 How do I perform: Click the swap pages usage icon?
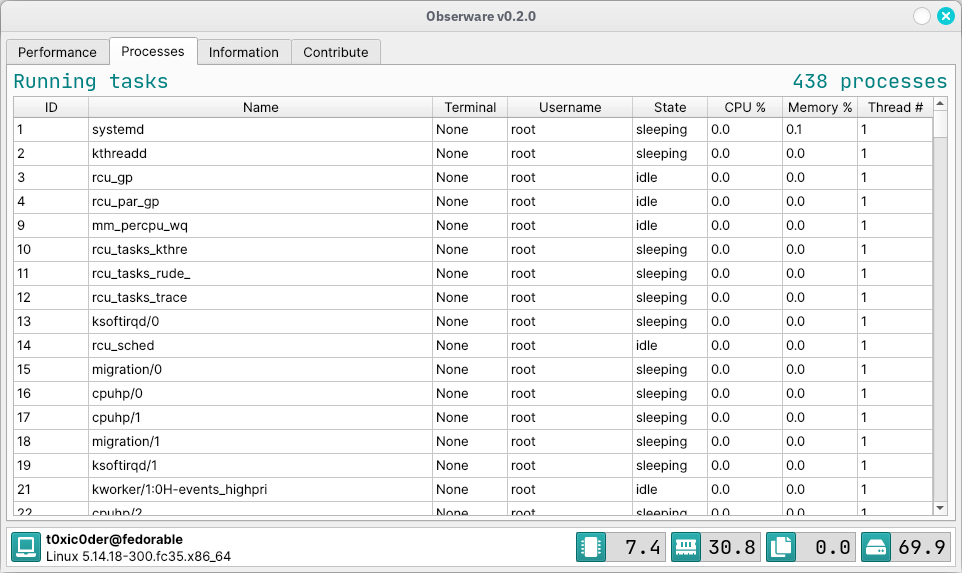coord(781,547)
